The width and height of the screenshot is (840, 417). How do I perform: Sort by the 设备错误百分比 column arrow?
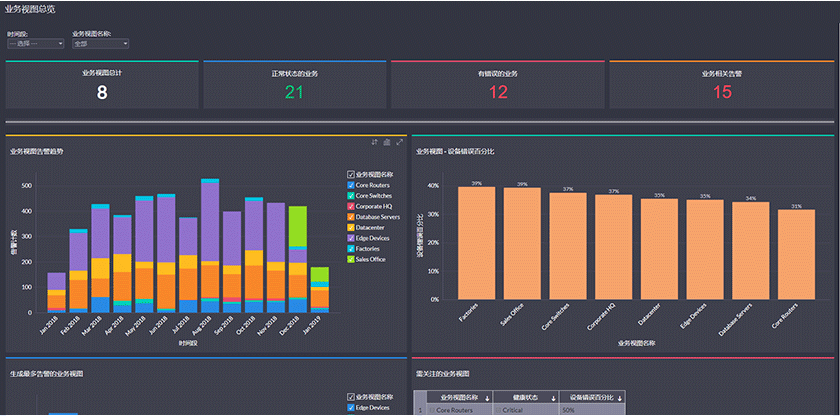tap(617, 398)
